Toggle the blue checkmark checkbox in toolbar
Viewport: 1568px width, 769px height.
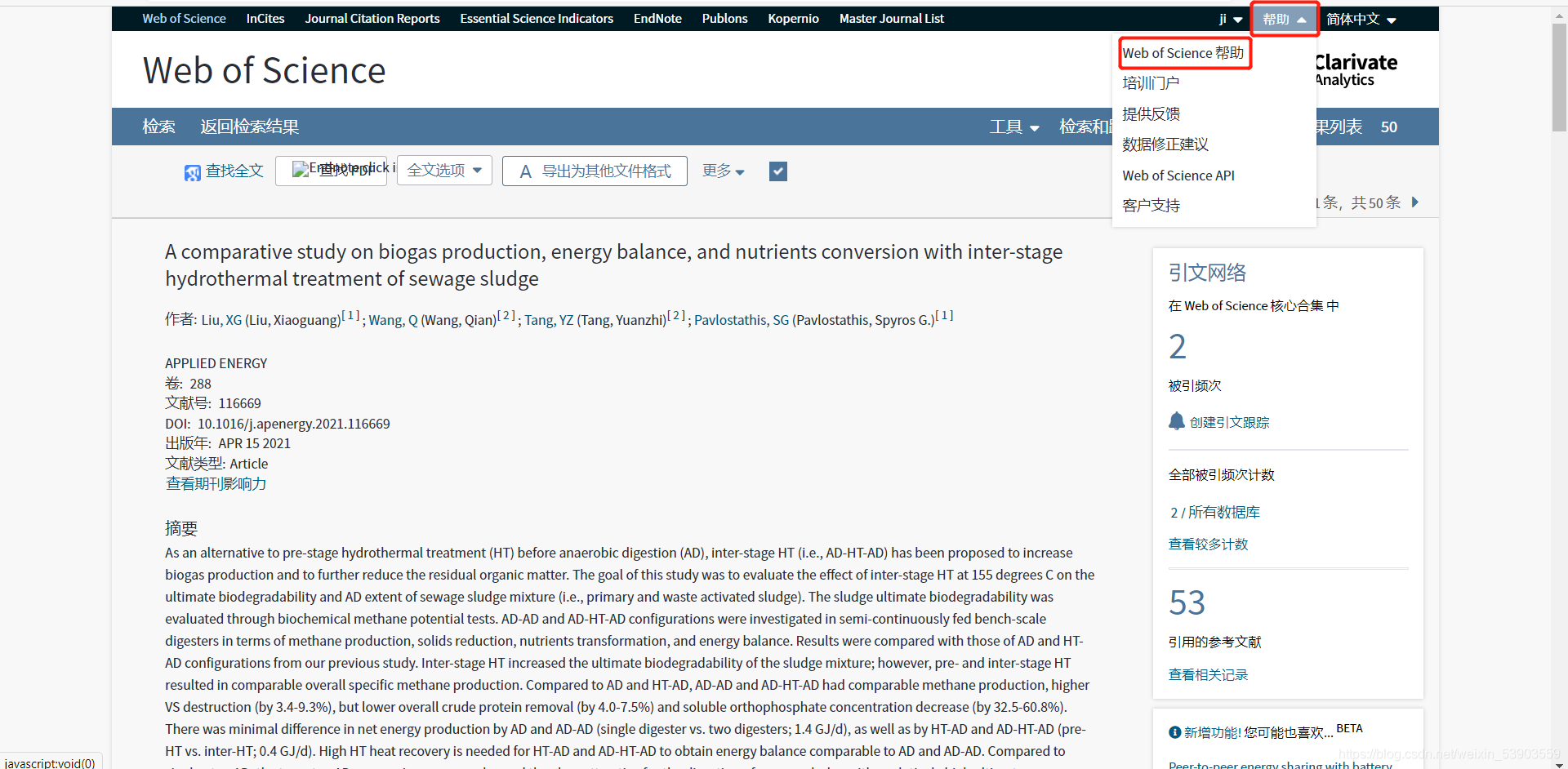point(778,171)
